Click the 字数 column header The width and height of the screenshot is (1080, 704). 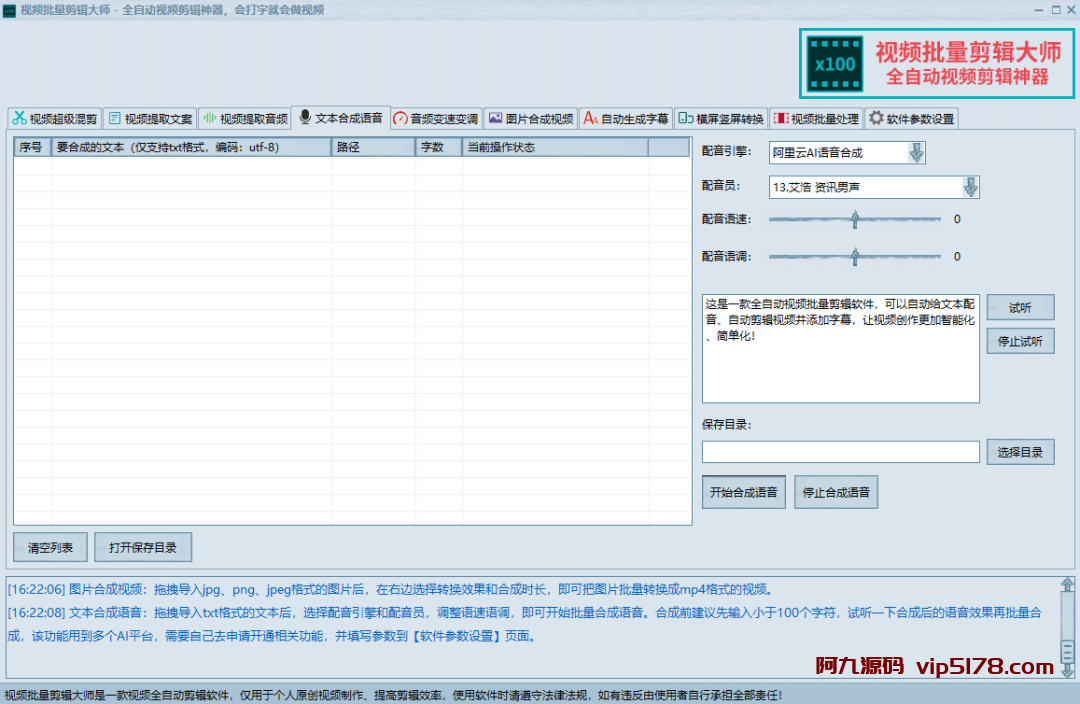(432, 148)
